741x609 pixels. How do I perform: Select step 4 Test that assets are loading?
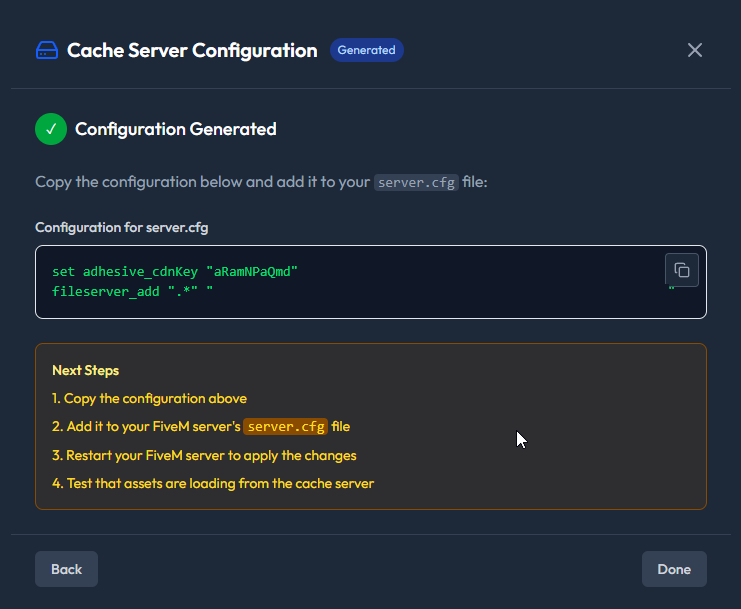tap(213, 484)
